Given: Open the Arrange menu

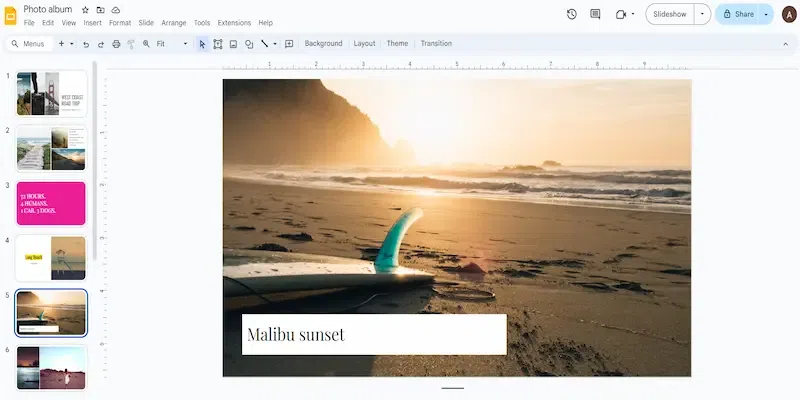Looking at the screenshot, I should (174, 23).
